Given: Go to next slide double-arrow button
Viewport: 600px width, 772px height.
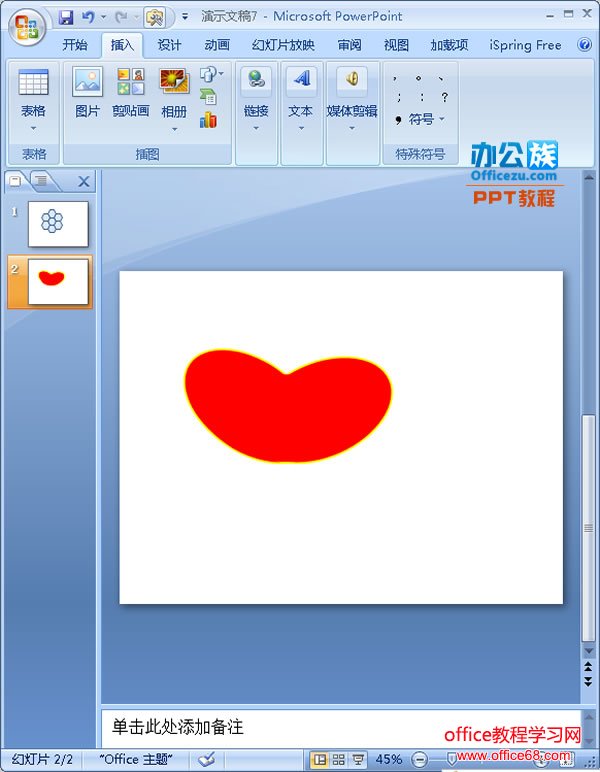Looking at the screenshot, I should point(589,681).
